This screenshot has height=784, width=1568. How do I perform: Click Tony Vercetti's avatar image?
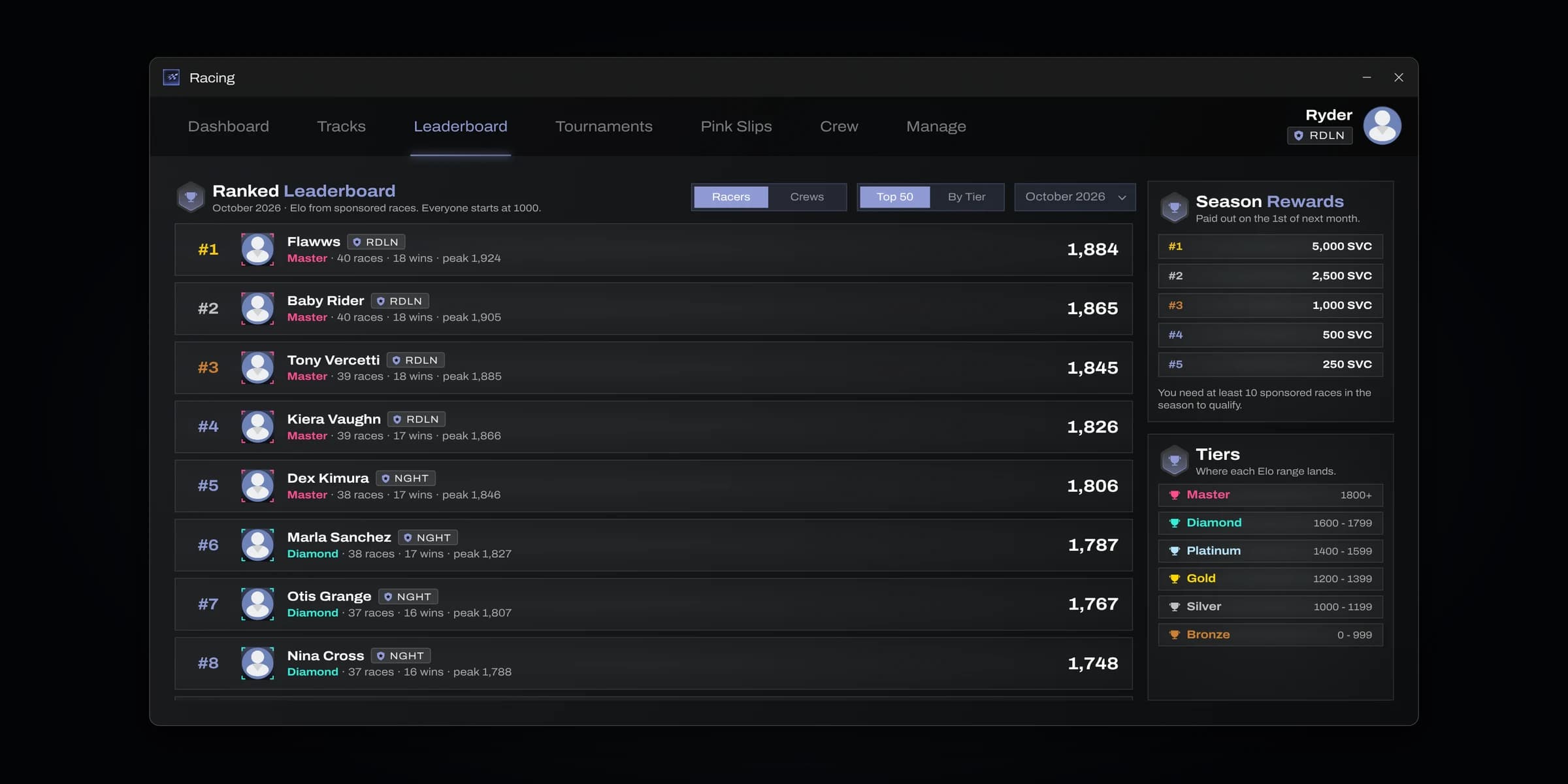(257, 367)
